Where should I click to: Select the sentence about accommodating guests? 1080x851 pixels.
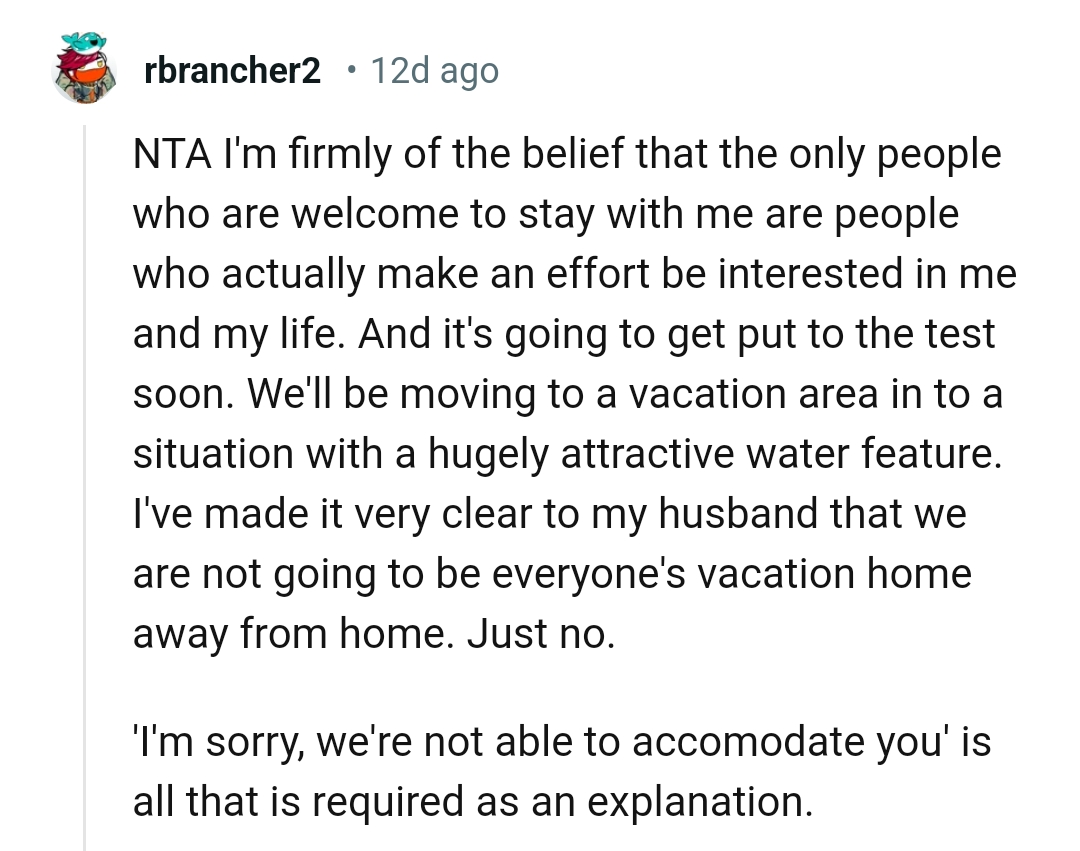[x=560, y=741]
